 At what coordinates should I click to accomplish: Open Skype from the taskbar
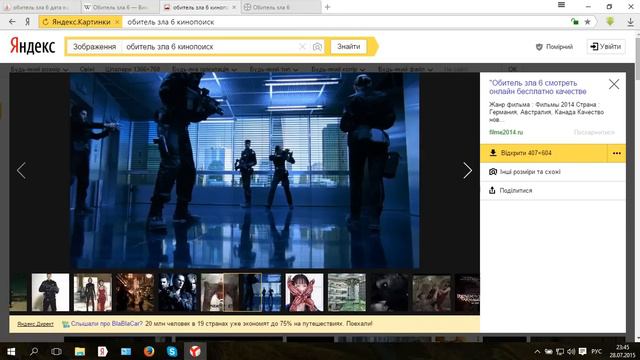tap(172, 351)
